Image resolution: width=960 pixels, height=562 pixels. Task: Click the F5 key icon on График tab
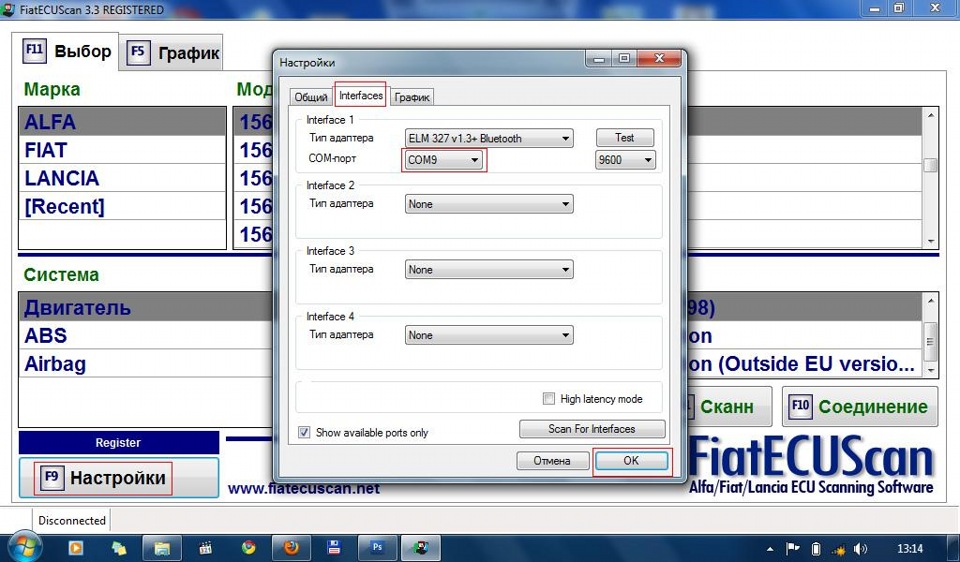click(138, 53)
